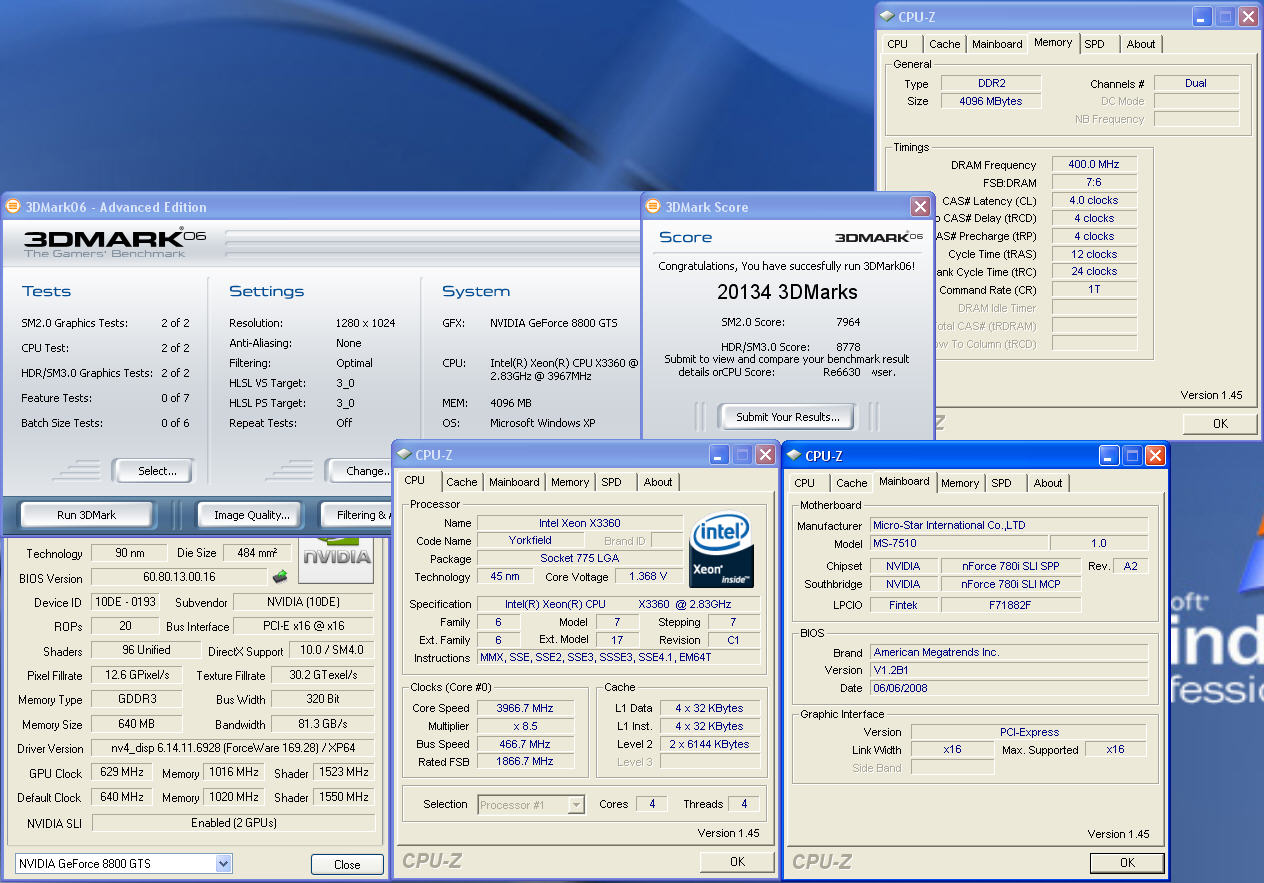Click Submit Your Results button

click(x=787, y=417)
